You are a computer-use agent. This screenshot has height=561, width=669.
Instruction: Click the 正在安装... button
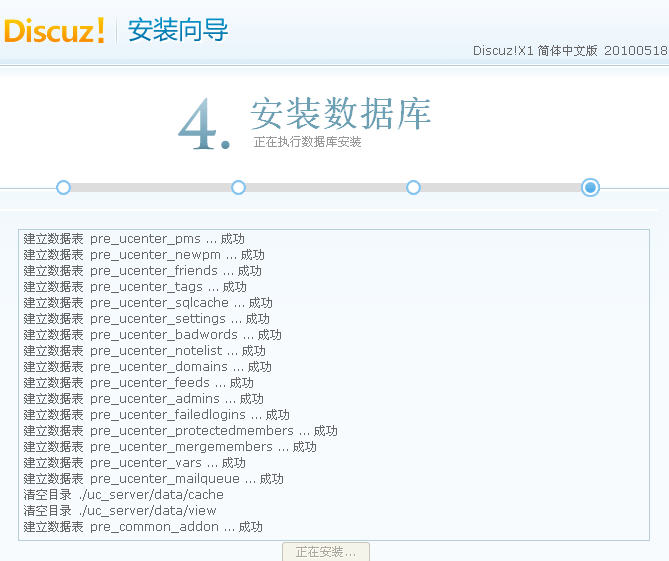[x=326, y=552]
